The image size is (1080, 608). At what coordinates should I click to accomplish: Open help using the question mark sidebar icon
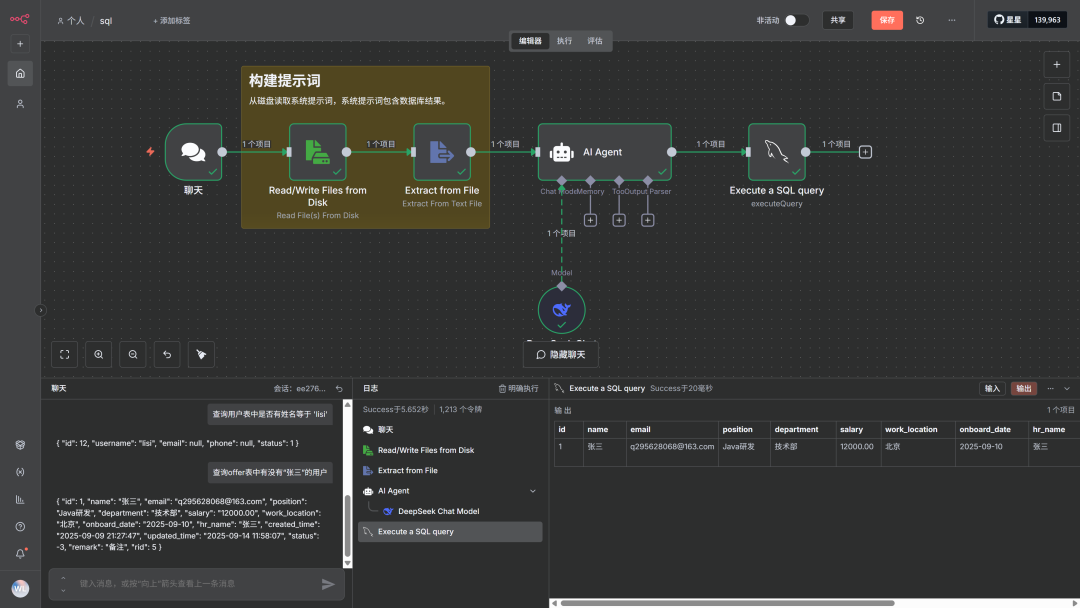[x=20, y=527]
